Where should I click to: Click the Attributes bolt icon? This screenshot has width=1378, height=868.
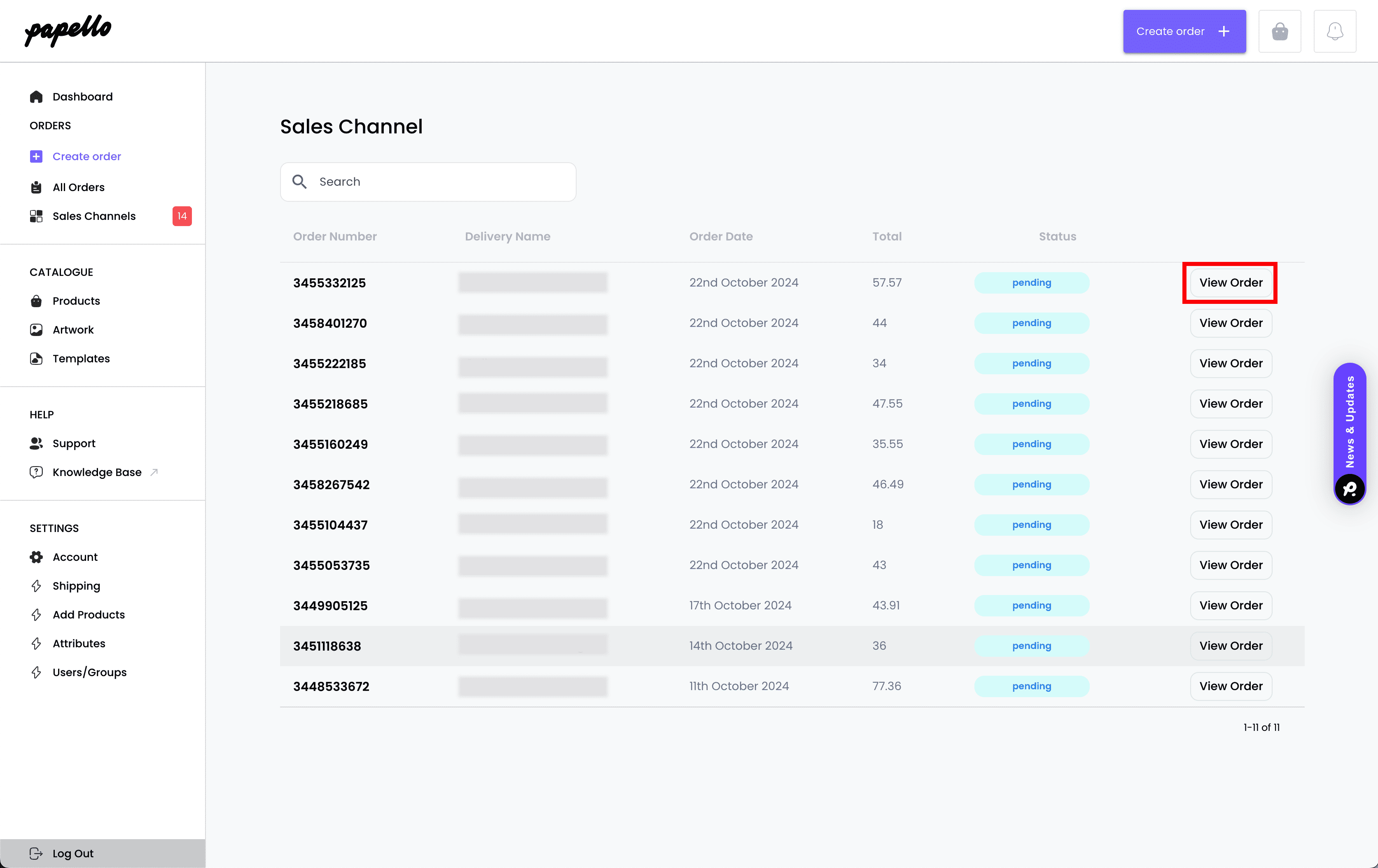pos(36,643)
